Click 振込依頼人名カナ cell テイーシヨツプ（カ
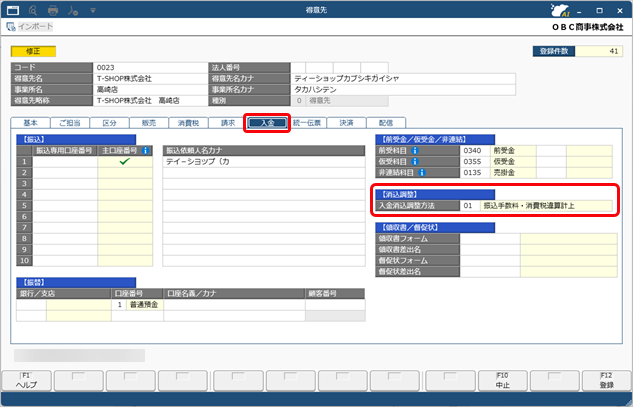This screenshot has height=407, width=633. [264, 162]
